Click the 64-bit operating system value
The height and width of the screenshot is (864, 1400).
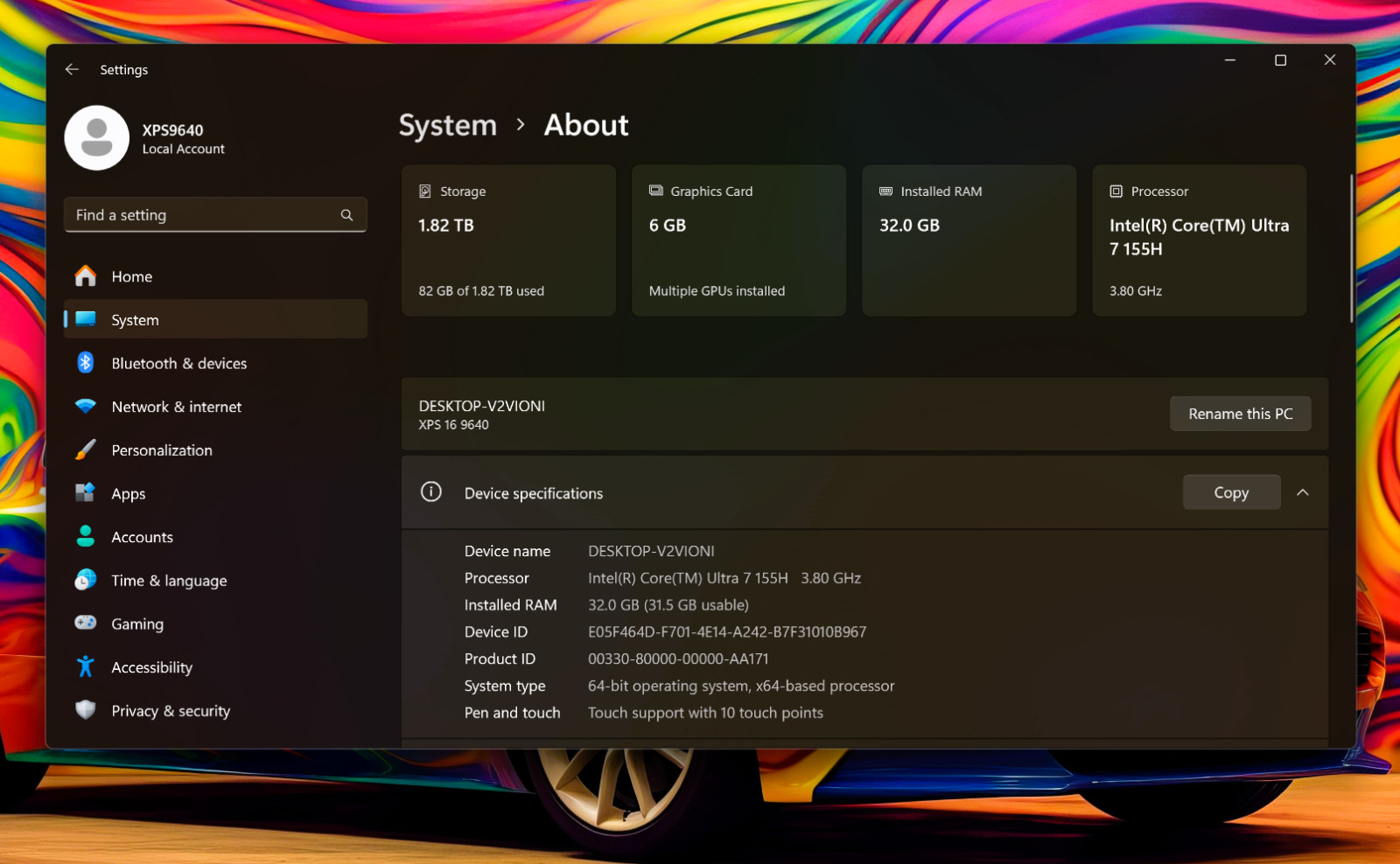pyautogui.click(x=741, y=686)
